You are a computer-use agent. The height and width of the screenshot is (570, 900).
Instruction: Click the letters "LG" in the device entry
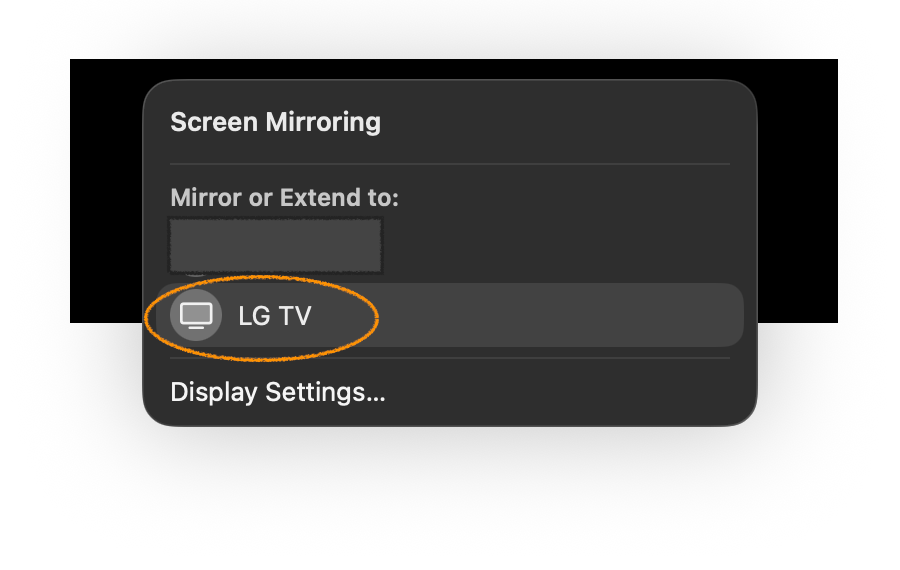point(254,316)
